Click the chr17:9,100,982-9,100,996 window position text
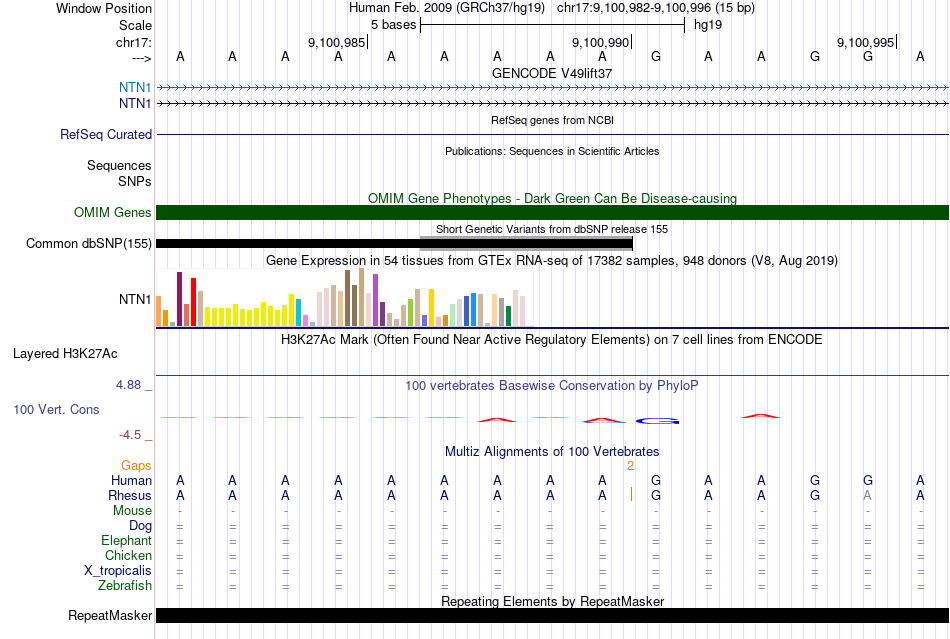This screenshot has width=950, height=639. [656, 8]
